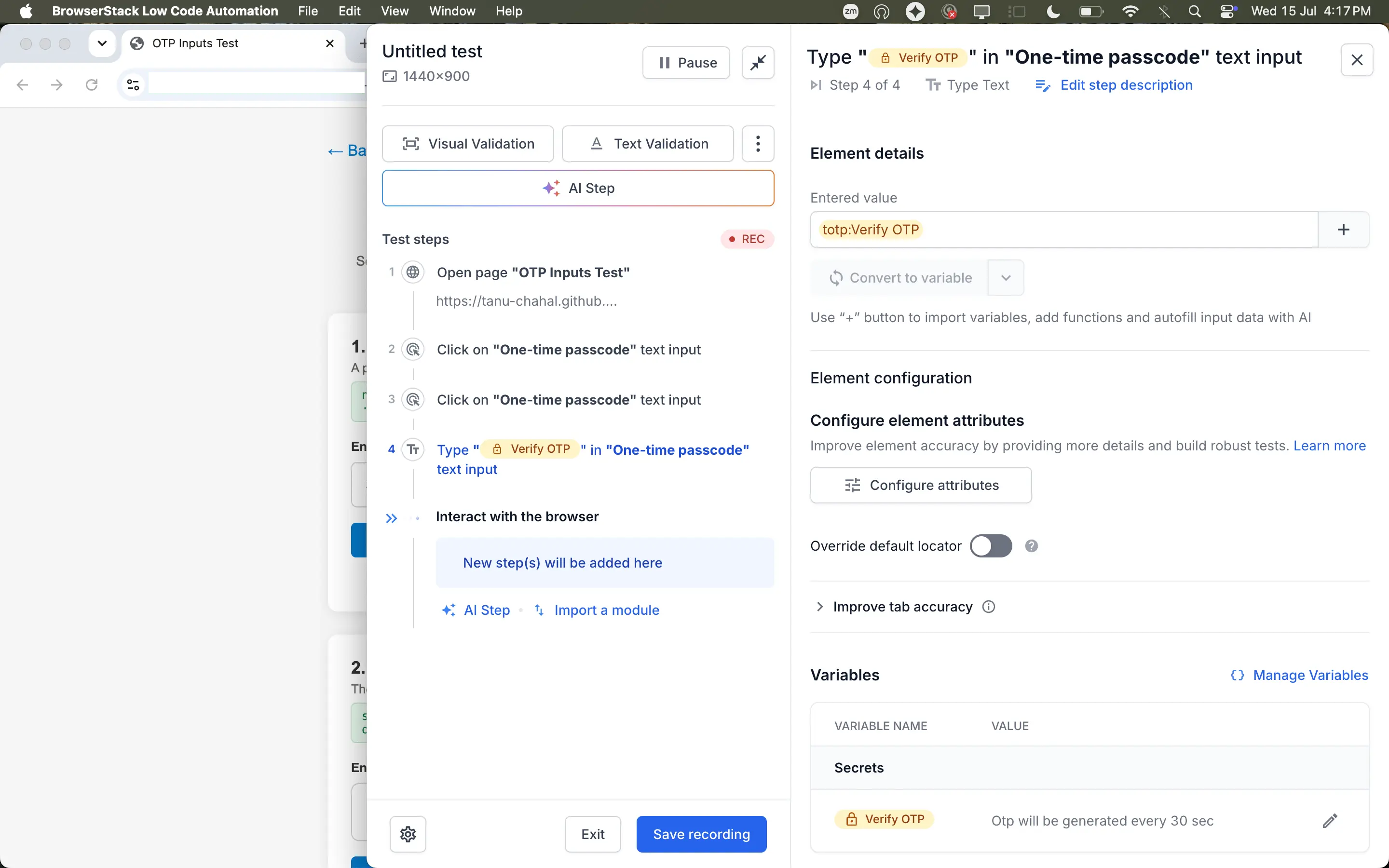Close the OTP Inputs Test browser tab
The width and height of the screenshot is (1389, 868).
pos(329,43)
